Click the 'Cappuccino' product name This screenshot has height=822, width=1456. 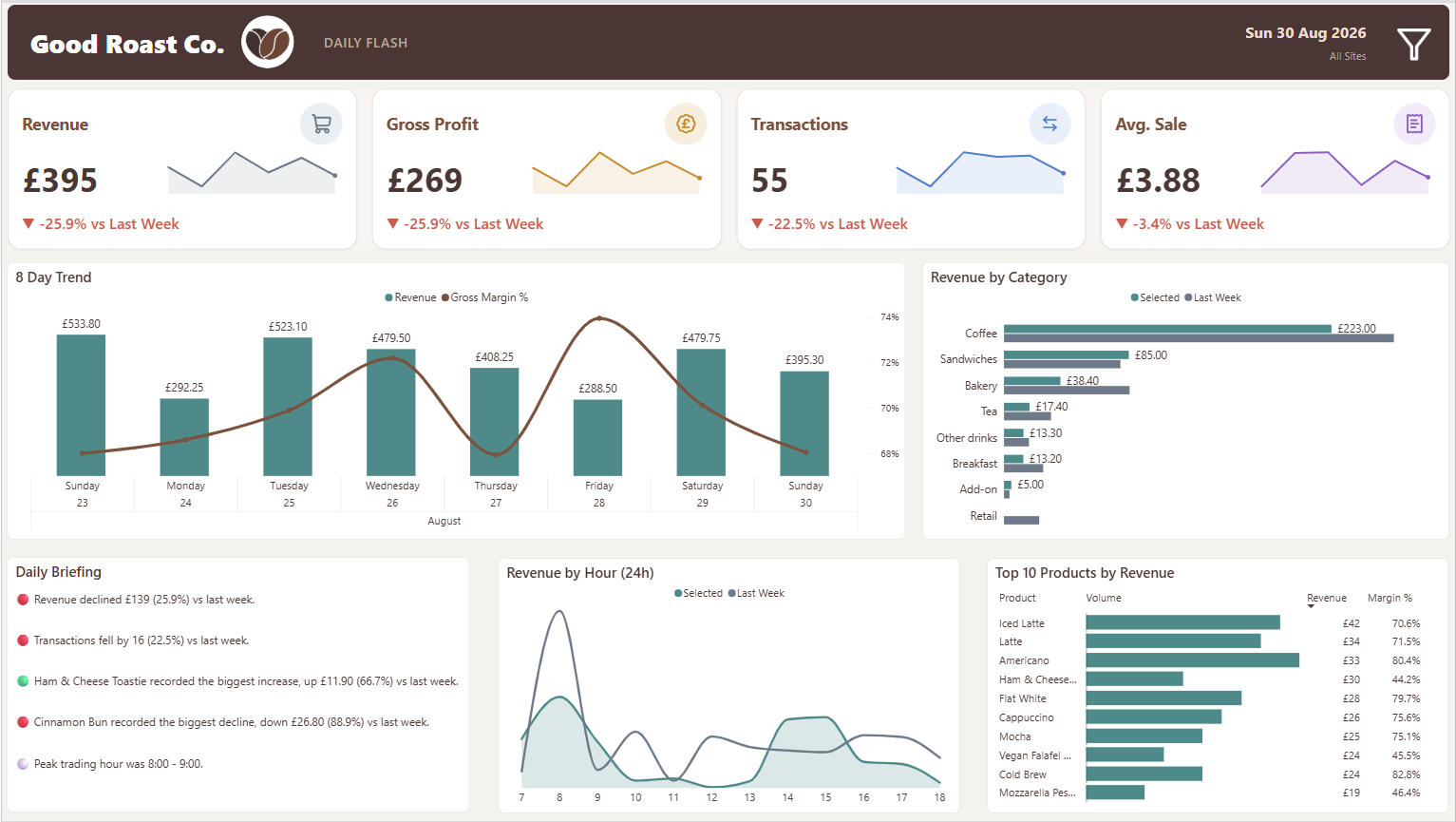click(x=1027, y=717)
